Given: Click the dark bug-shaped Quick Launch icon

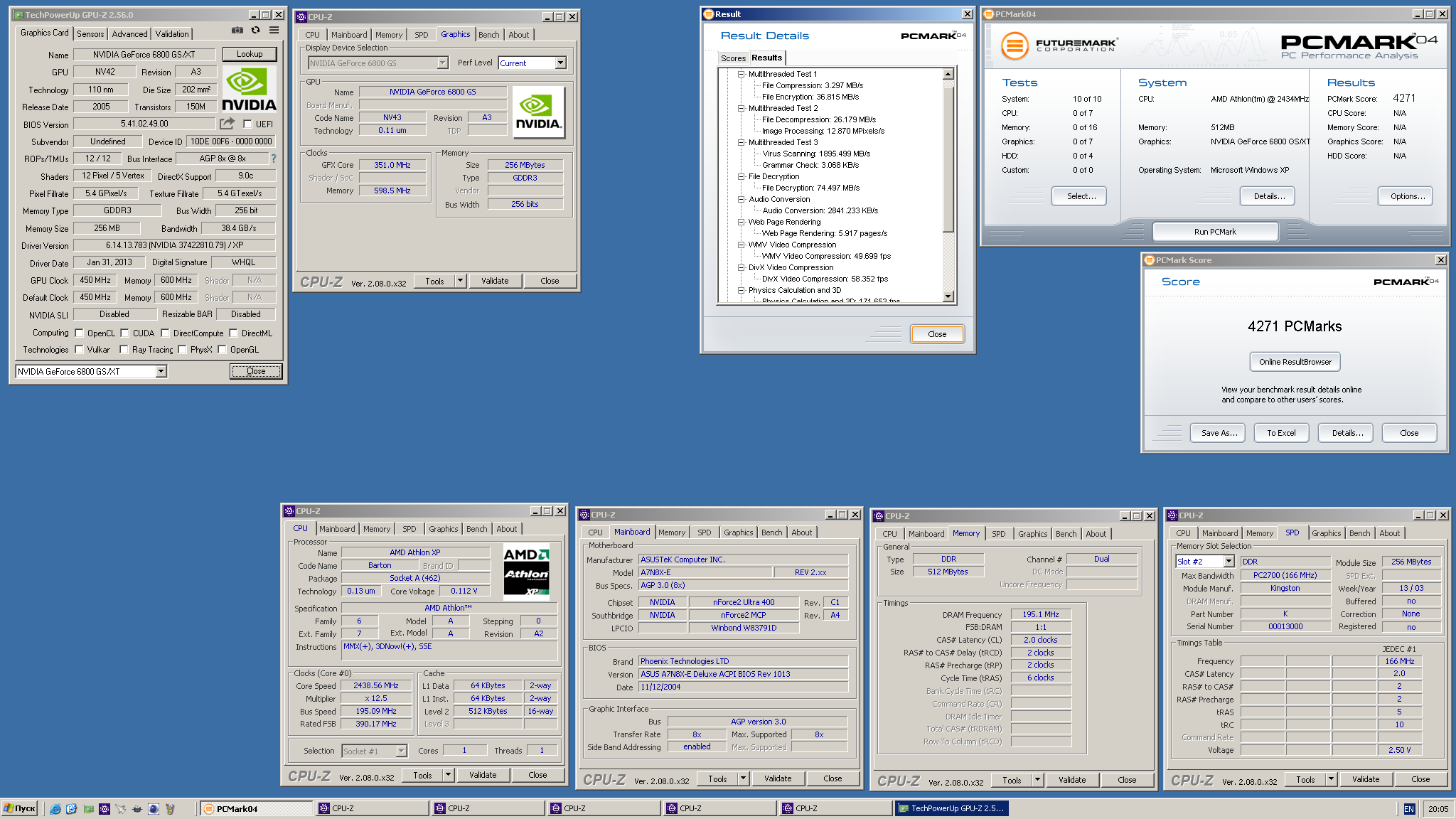Looking at the screenshot, I should pos(137,808).
